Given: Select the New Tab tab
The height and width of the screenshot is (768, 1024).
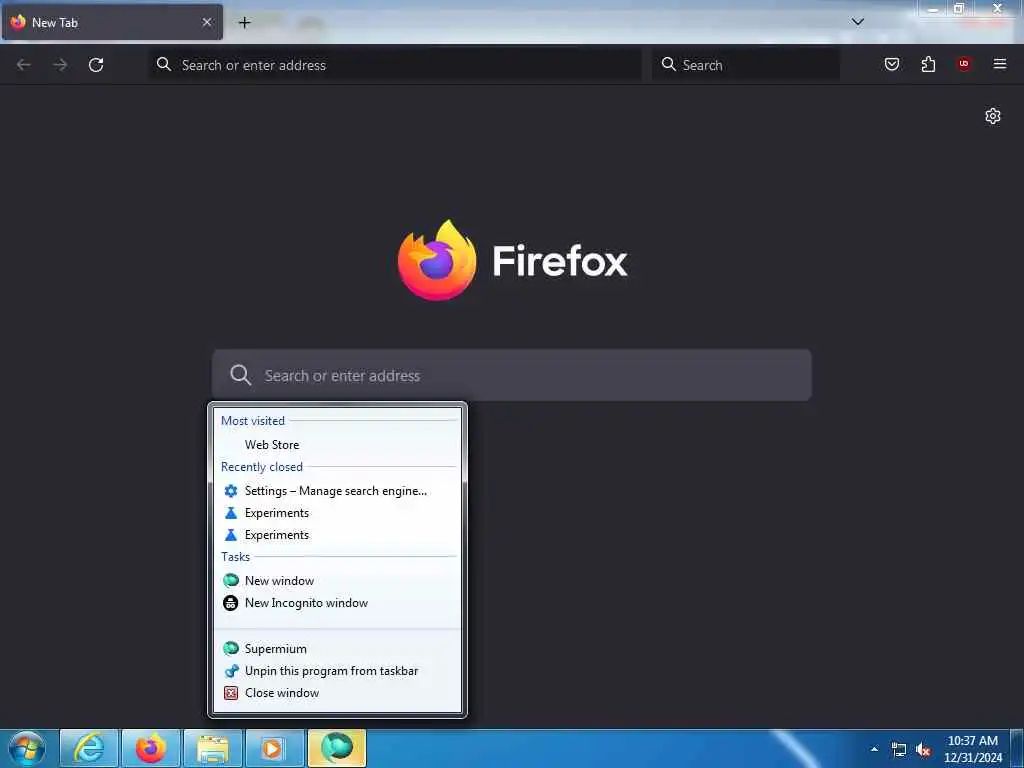Looking at the screenshot, I should point(112,22).
